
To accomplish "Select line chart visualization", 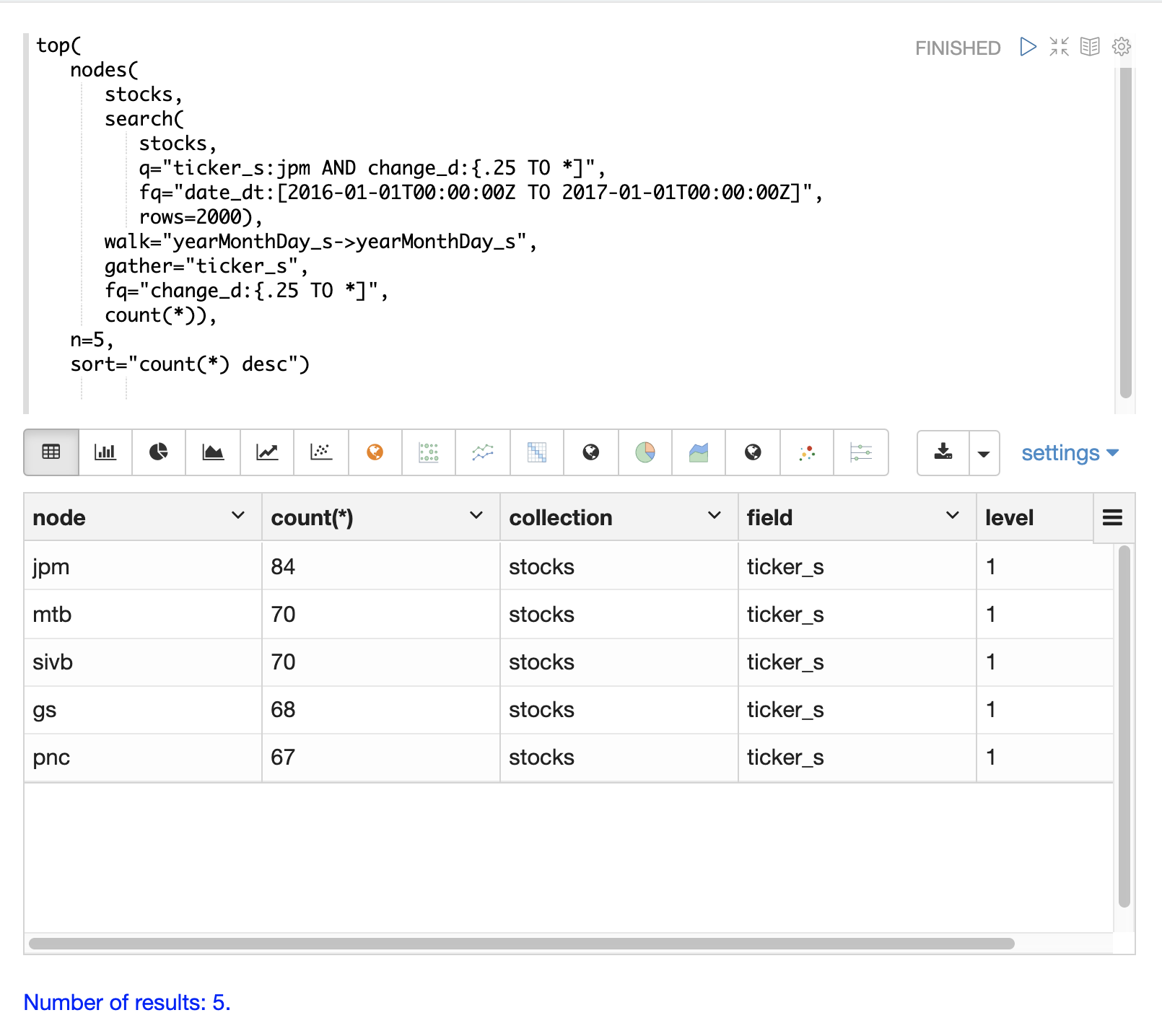I will (x=267, y=452).
